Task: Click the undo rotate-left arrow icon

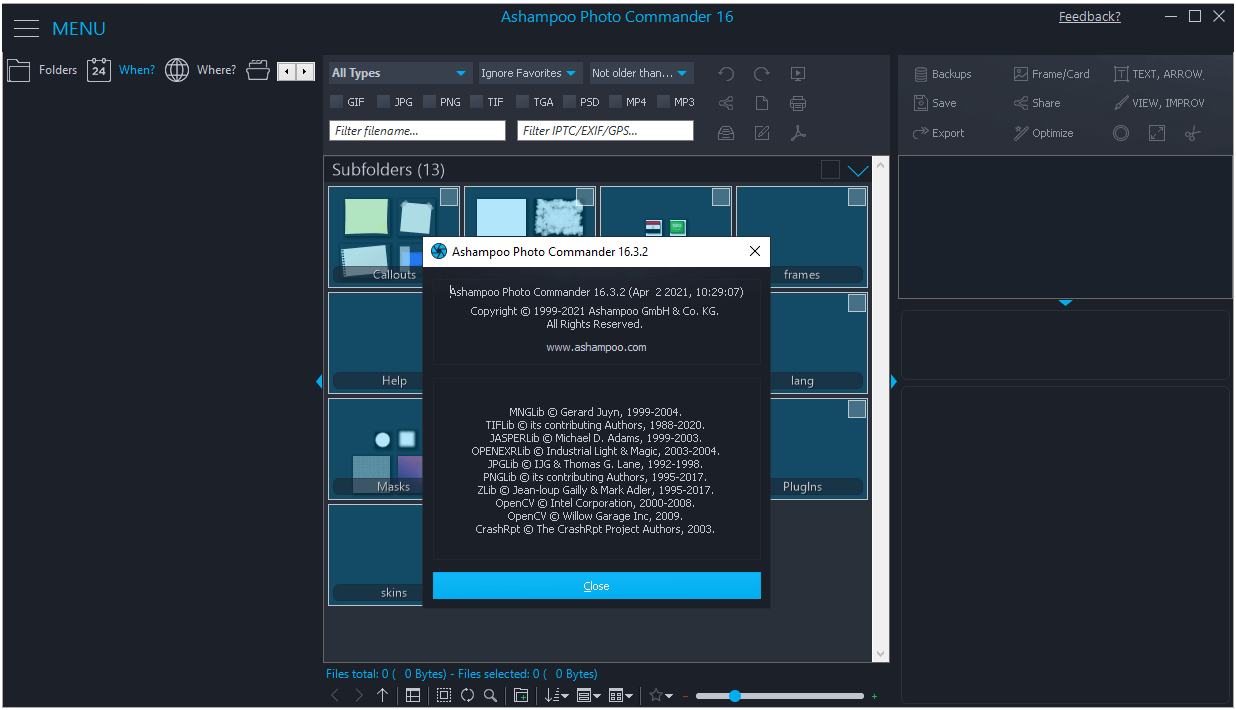Action: (726, 74)
